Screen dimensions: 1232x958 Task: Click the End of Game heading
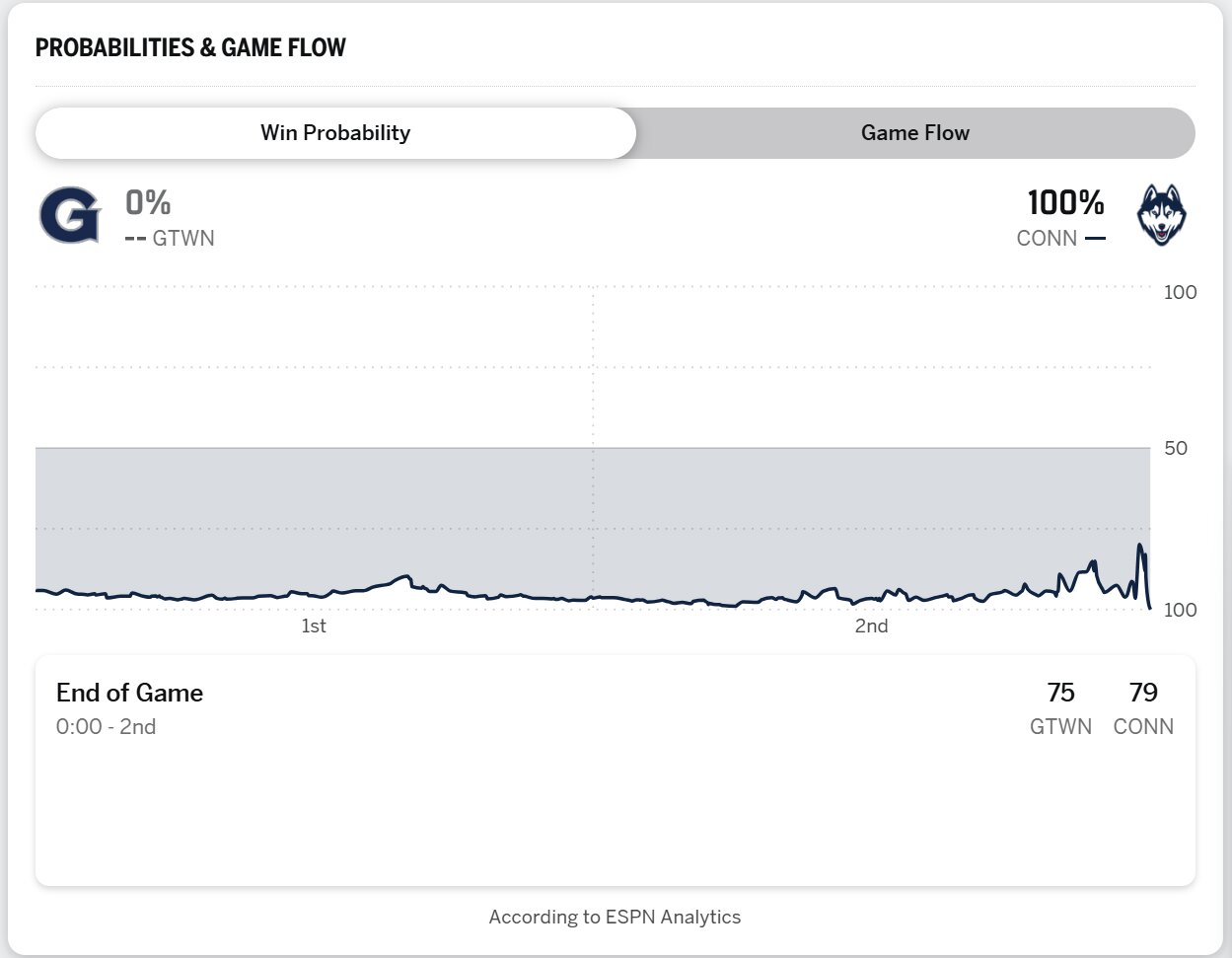(x=129, y=693)
